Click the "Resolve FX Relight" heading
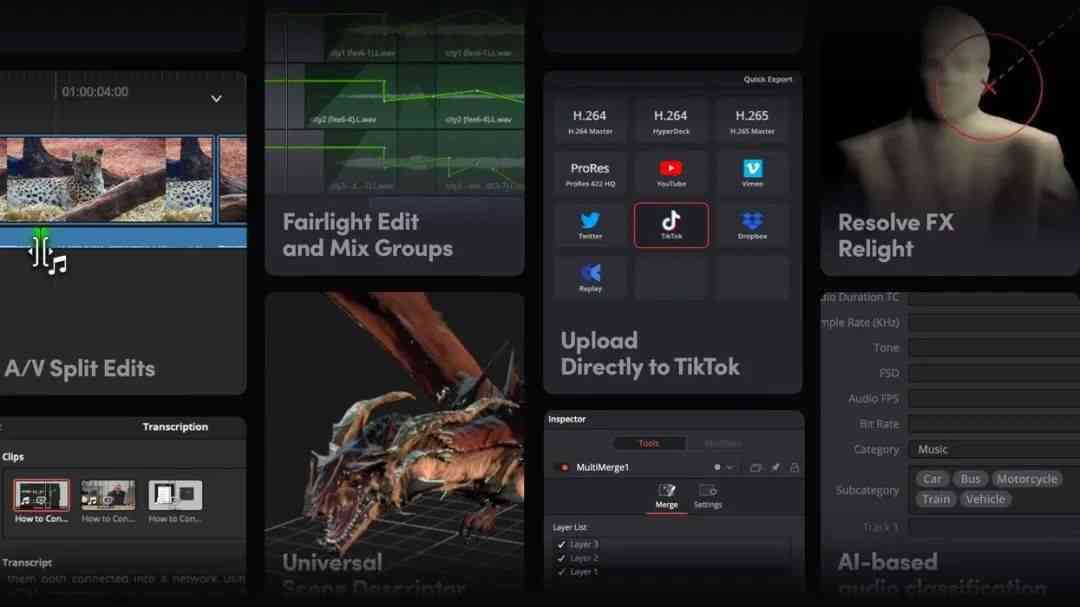Image resolution: width=1080 pixels, height=607 pixels. click(x=896, y=236)
